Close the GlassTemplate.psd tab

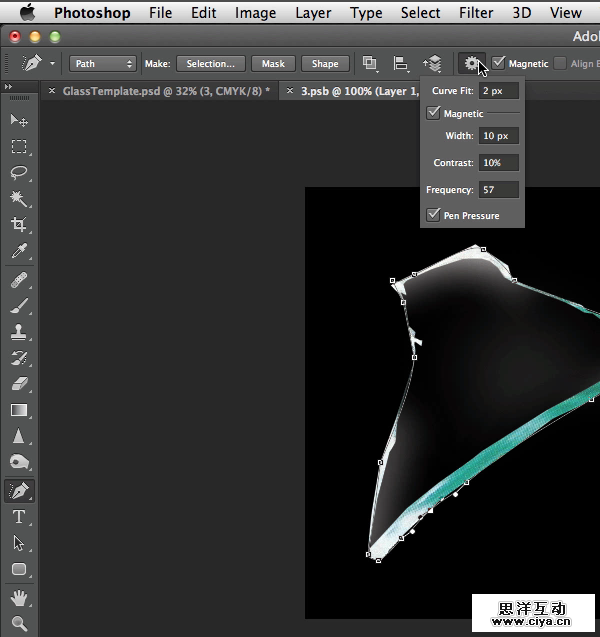coord(52,91)
